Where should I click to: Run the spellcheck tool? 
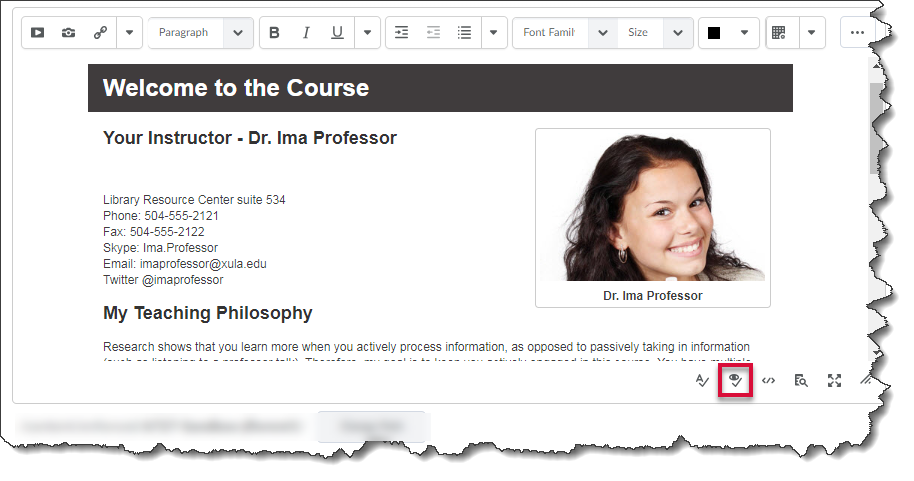tap(703, 380)
